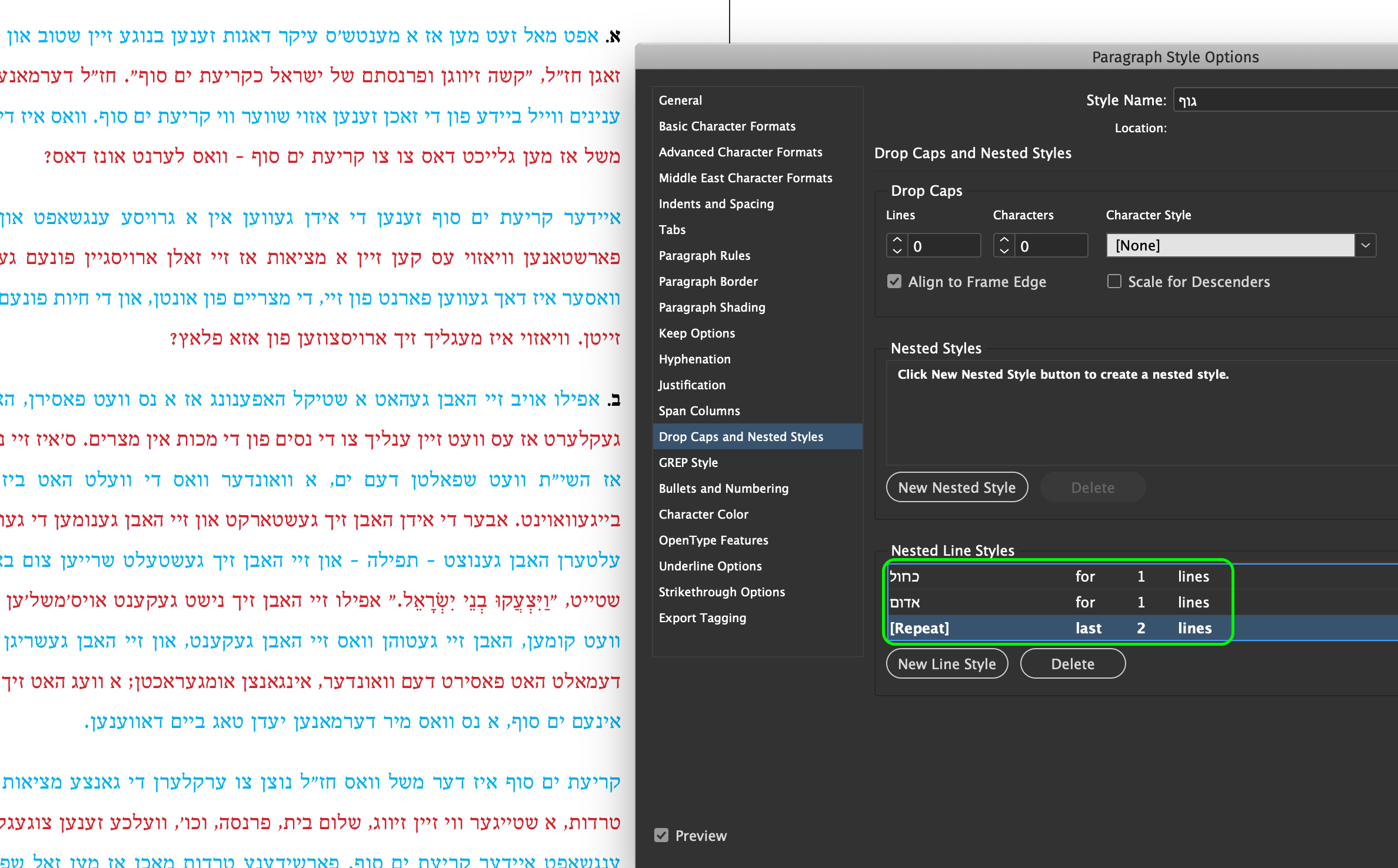Screen dimensions: 1398x868
Task: Click the New Nested Style button
Action: click(957, 487)
